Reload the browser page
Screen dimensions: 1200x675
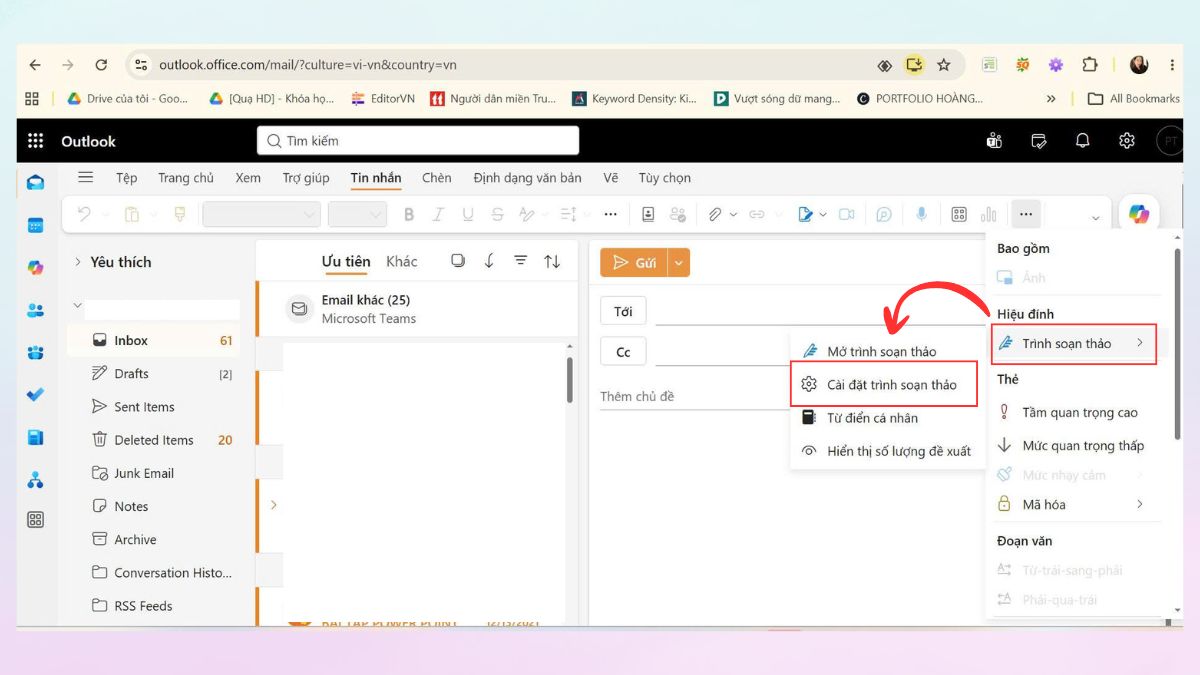point(101,65)
